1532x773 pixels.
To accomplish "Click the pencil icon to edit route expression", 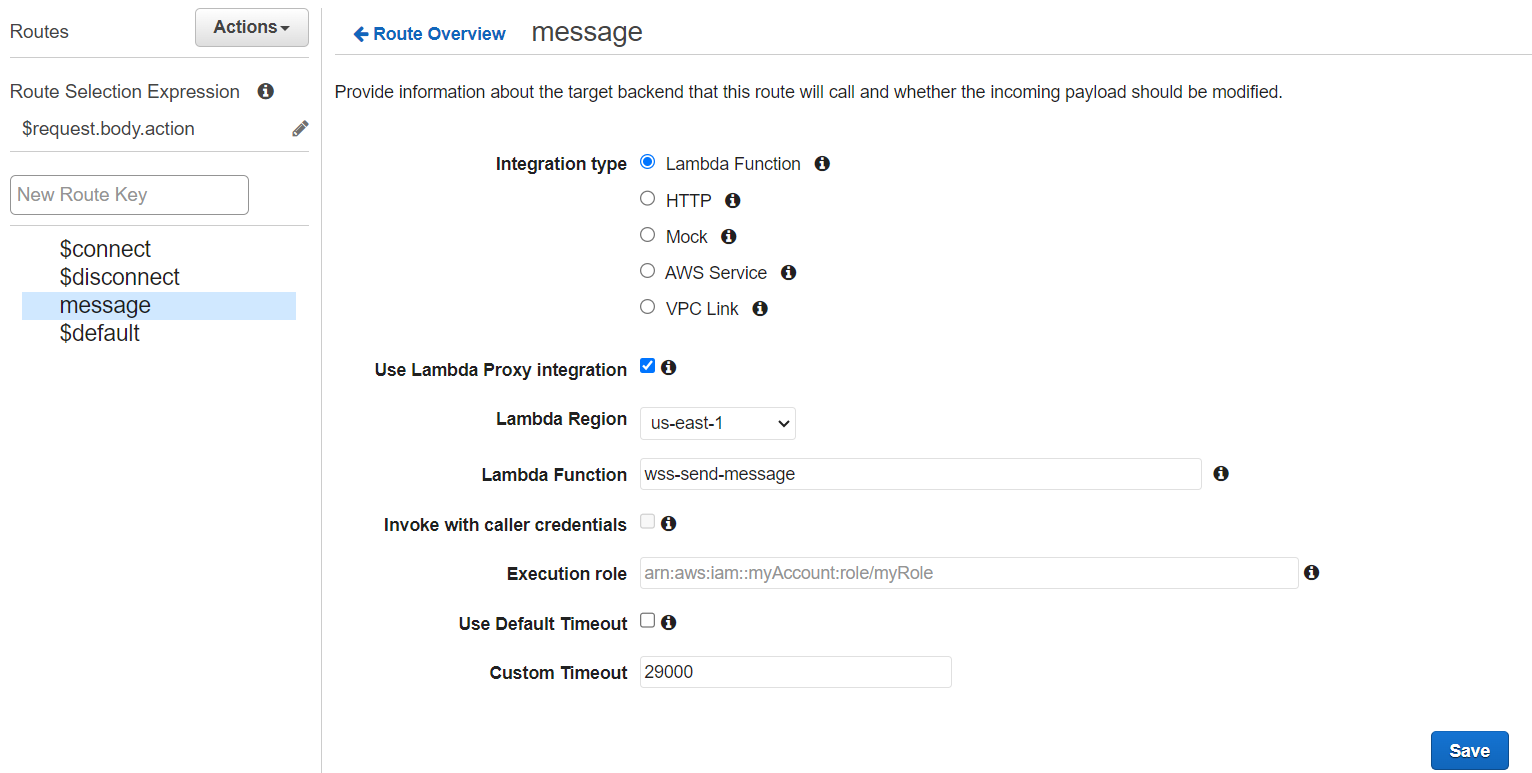I will pos(300,129).
